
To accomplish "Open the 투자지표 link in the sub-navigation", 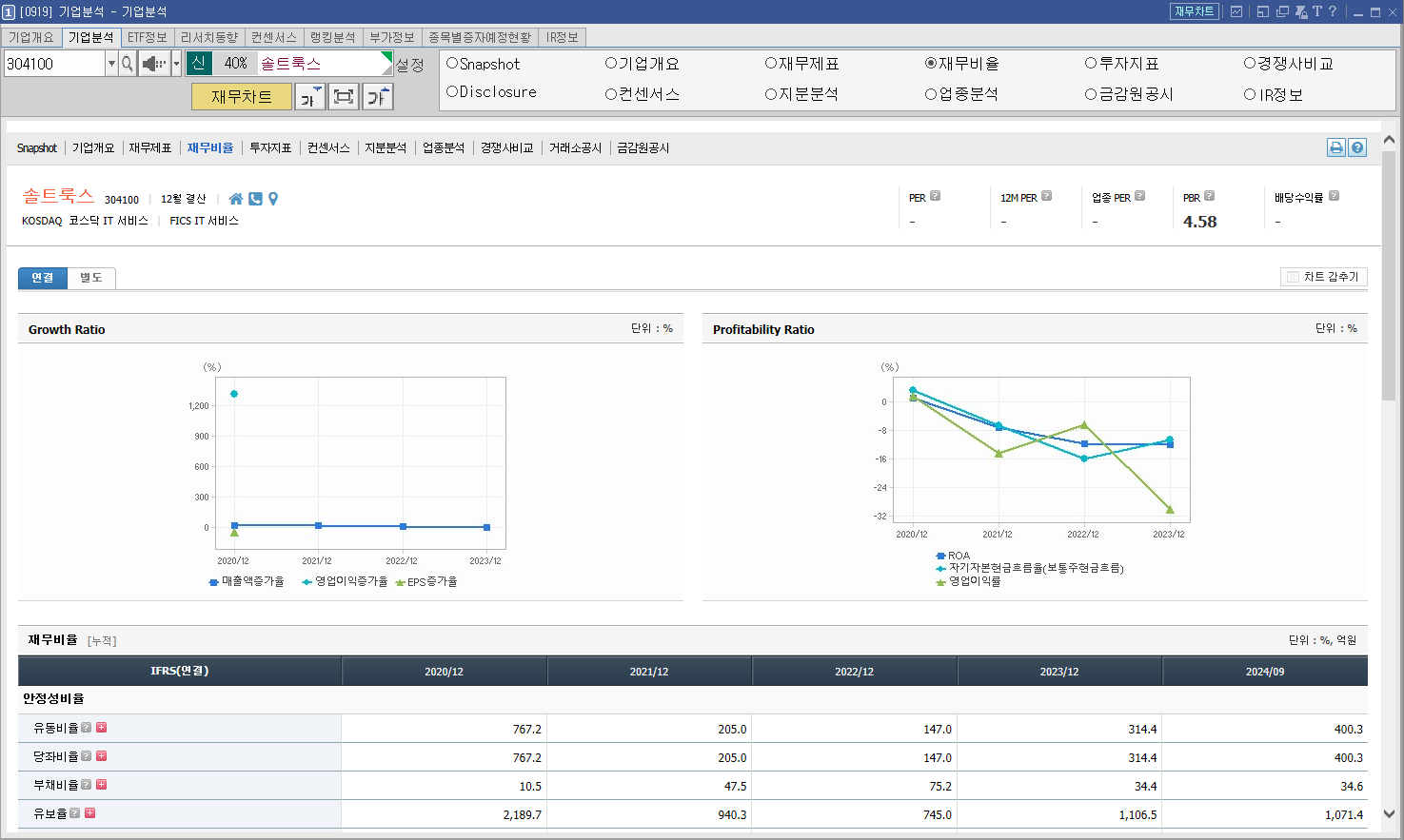I will (270, 148).
